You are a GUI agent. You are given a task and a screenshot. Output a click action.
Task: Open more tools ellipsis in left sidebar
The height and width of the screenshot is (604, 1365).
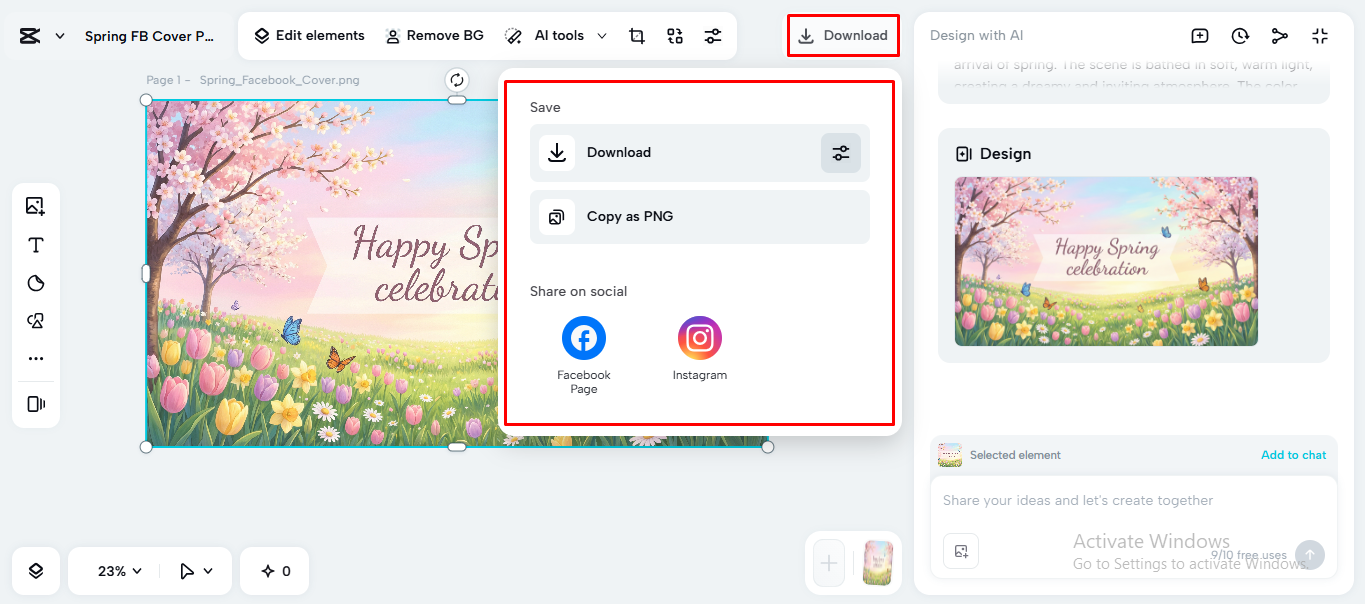point(36,358)
